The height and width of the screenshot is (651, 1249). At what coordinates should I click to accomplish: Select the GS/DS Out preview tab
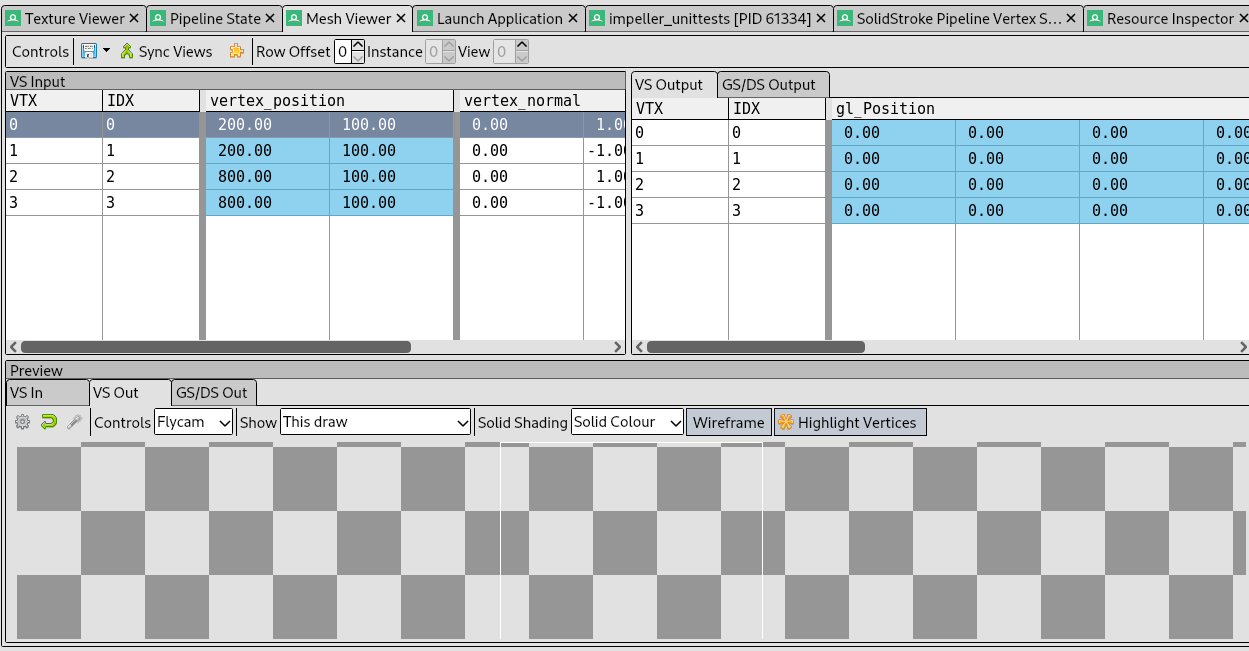pyautogui.click(x=214, y=393)
